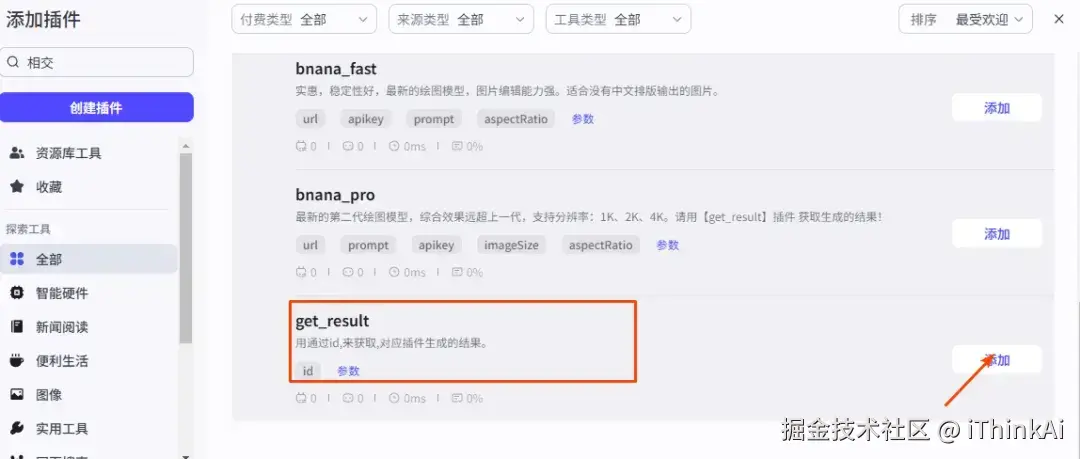The image size is (1080, 459).
Task: Open the 排序 最受欢迎 dropdown
Action: click(x=965, y=19)
